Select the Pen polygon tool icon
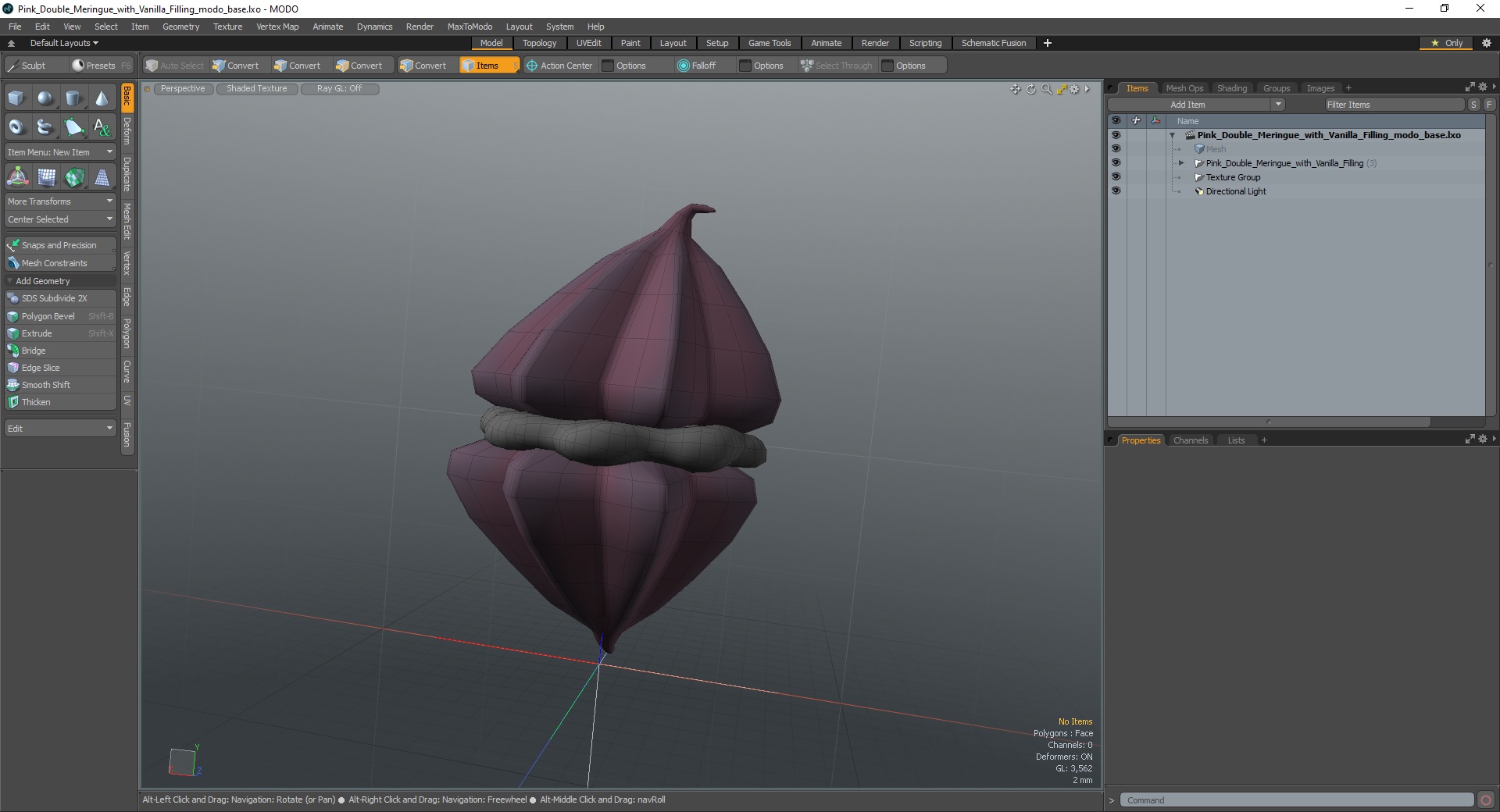The image size is (1500, 812). tap(73, 126)
